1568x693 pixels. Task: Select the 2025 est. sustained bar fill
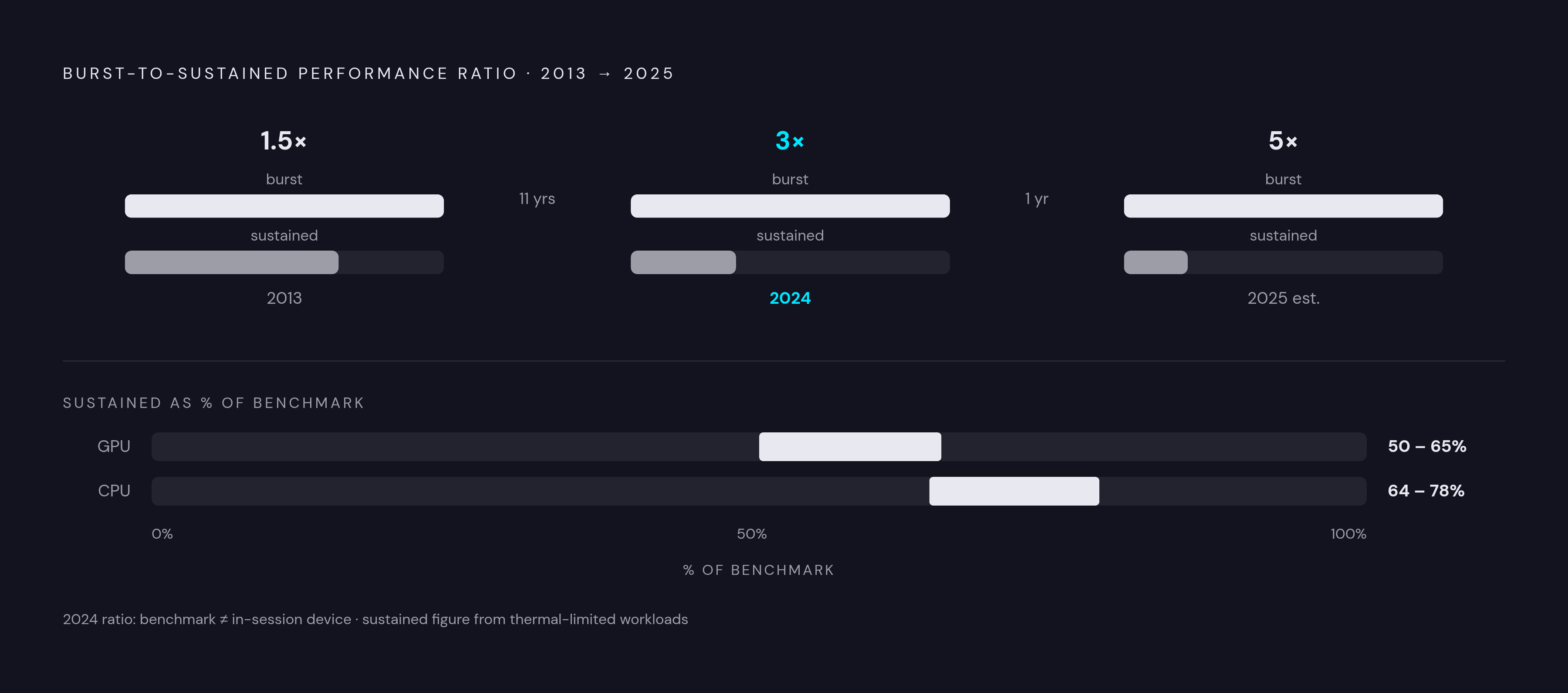pyautogui.click(x=1155, y=262)
